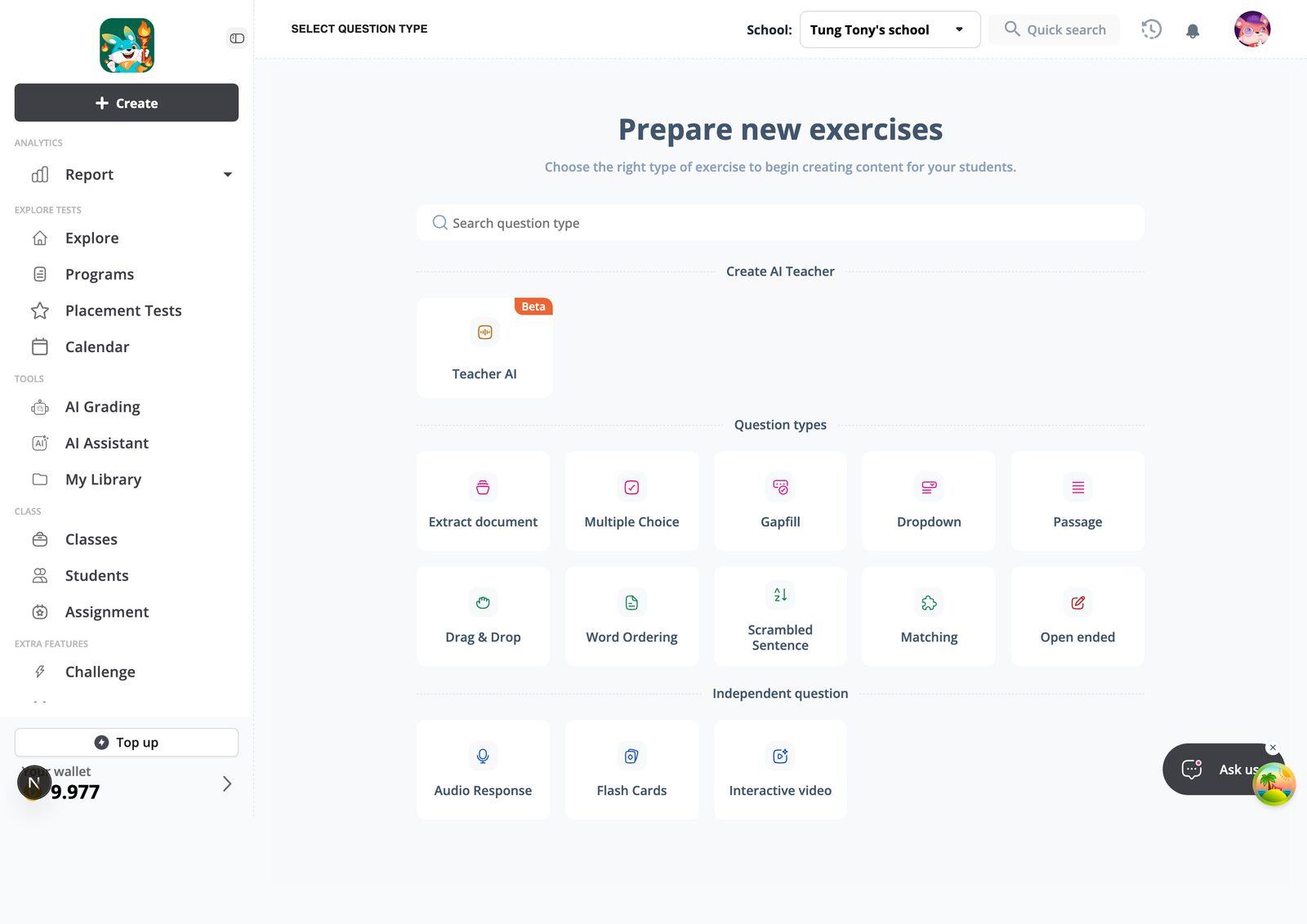Screen dimensions: 1307x924
Task: Expand the wallet details chevron
Action: (x=227, y=784)
